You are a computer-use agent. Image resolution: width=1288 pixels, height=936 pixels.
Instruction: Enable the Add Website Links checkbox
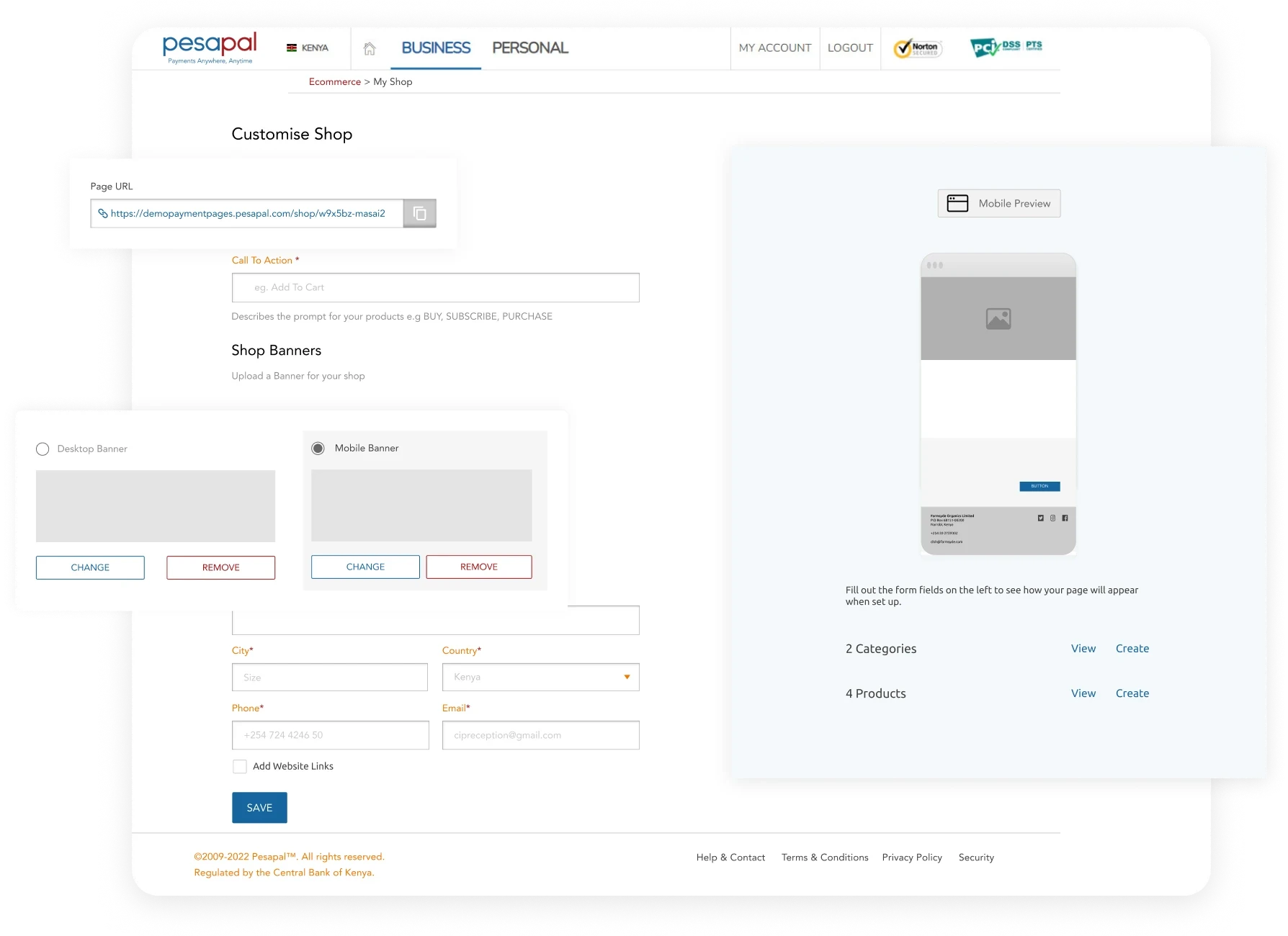point(240,767)
